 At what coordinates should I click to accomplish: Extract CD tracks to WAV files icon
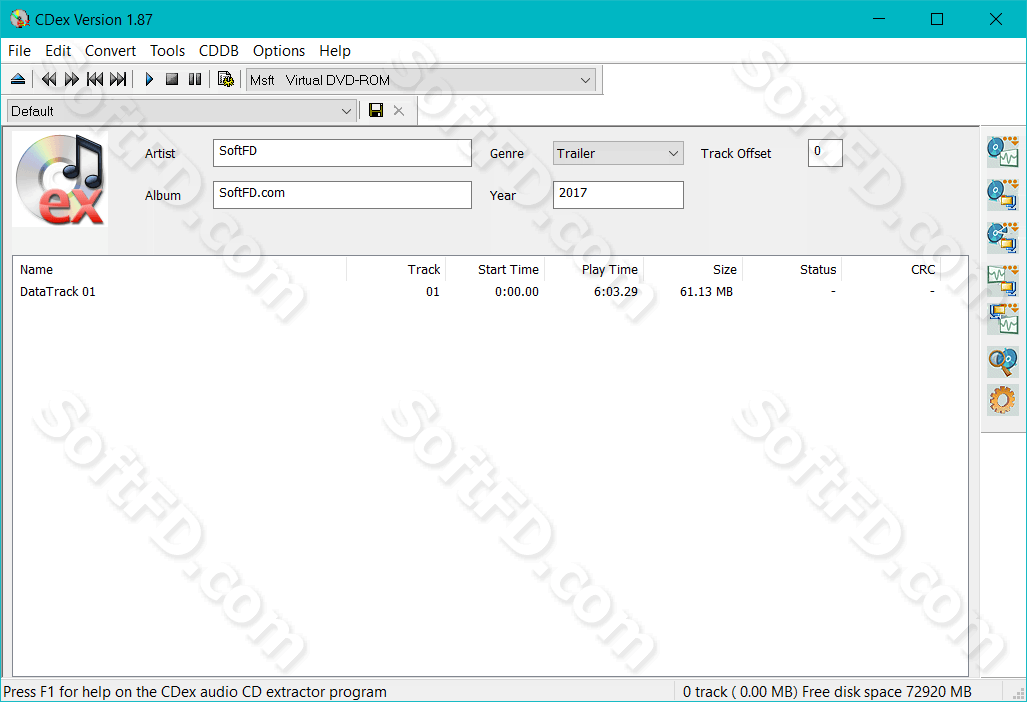1003,152
